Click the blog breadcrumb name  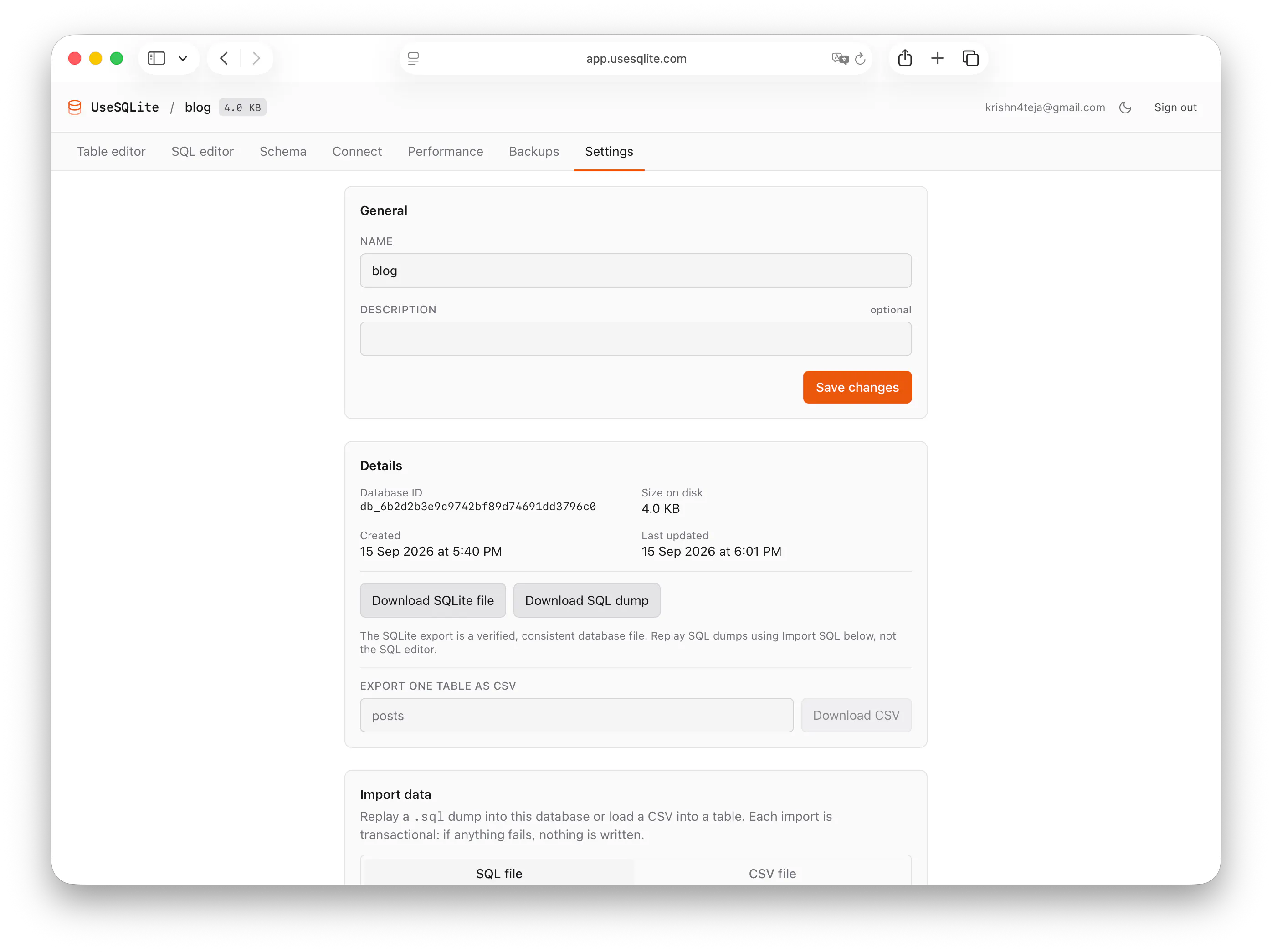click(x=198, y=107)
